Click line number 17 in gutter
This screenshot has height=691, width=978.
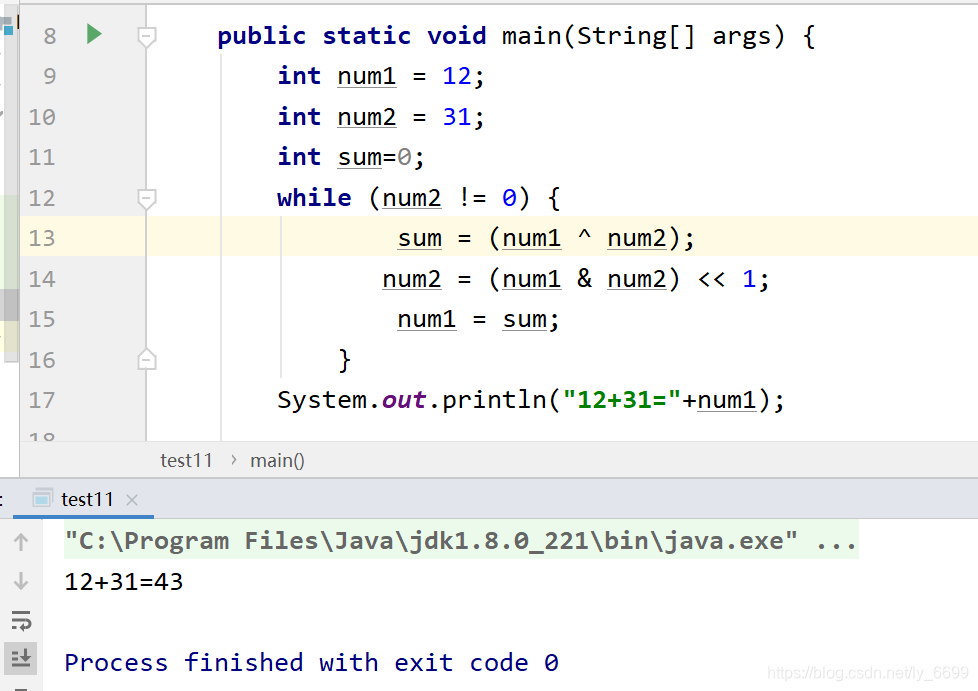[x=42, y=400]
